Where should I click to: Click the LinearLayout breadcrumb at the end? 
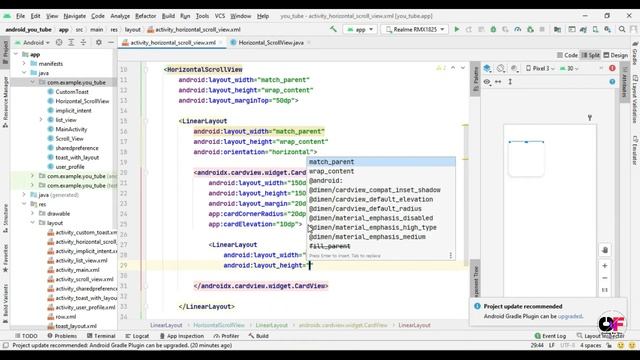(414, 325)
